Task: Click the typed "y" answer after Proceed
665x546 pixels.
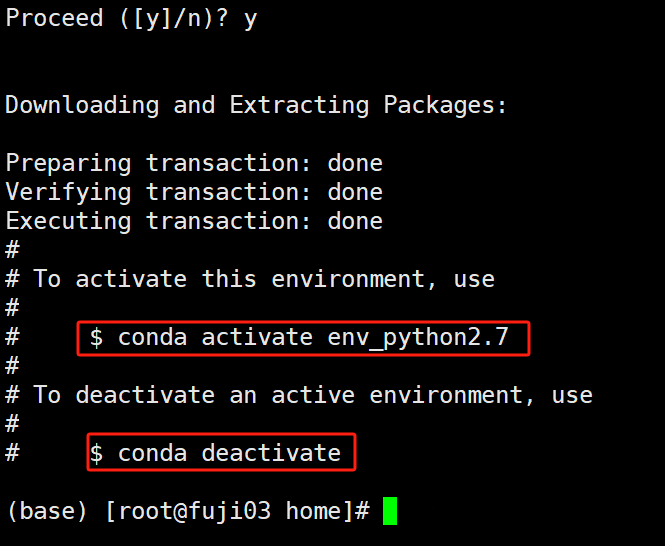Action: [x=250, y=18]
